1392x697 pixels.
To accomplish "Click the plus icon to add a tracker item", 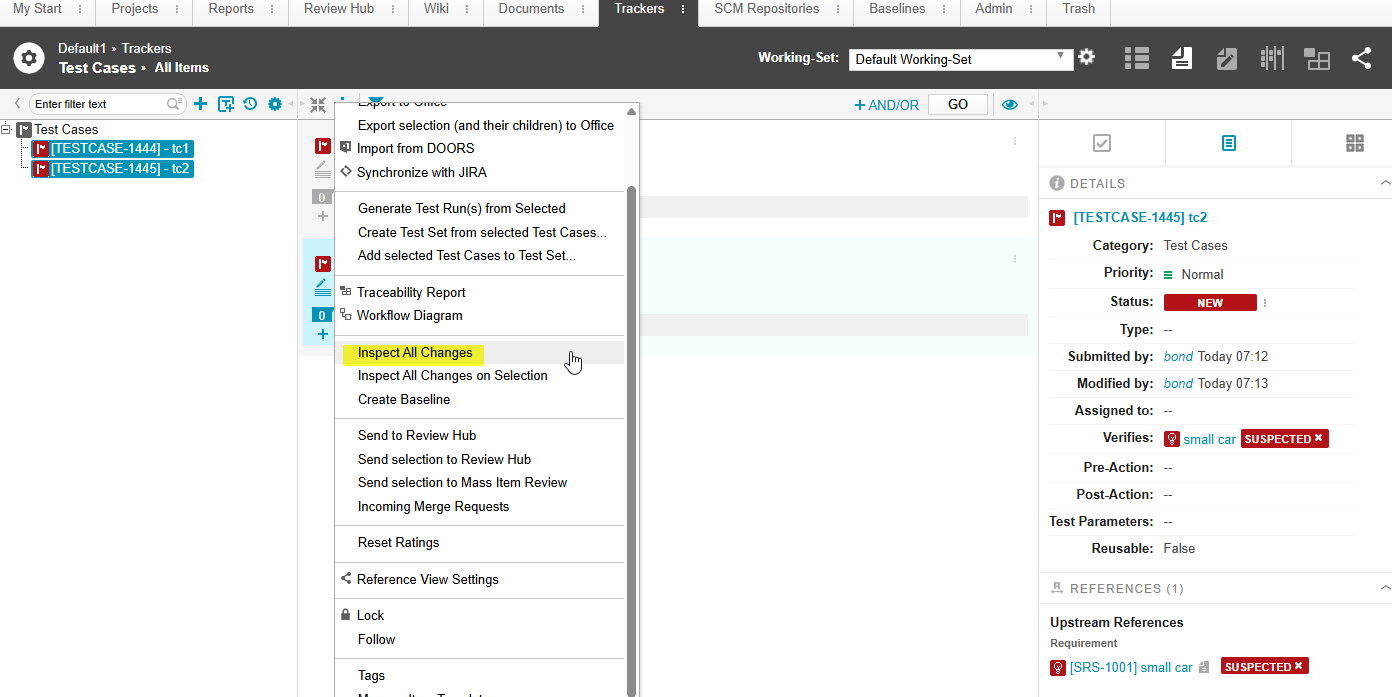I will (x=199, y=103).
